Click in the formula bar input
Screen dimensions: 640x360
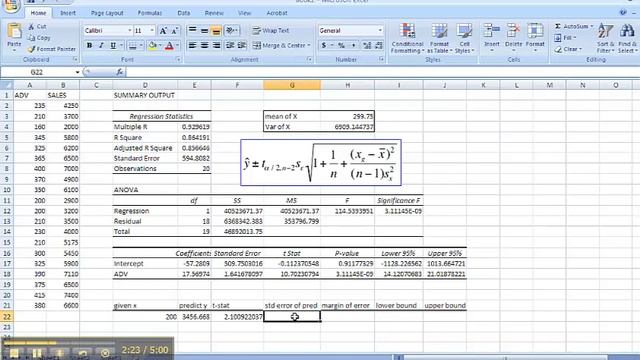click(x=383, y=72)
